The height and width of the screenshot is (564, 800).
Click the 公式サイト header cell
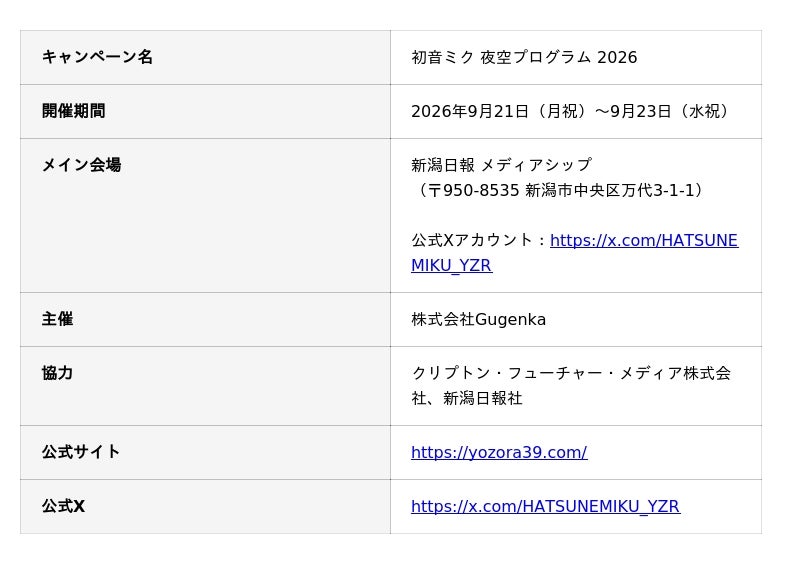(x=205, y=452)
